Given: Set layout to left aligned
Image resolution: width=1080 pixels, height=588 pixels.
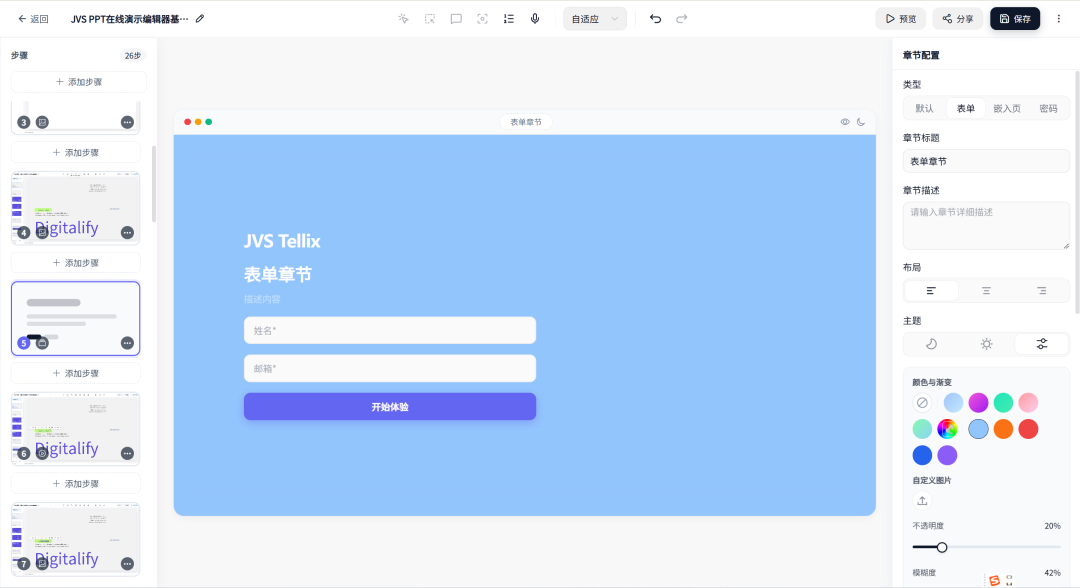Looking at the screenshot, I should click(931, 291).
